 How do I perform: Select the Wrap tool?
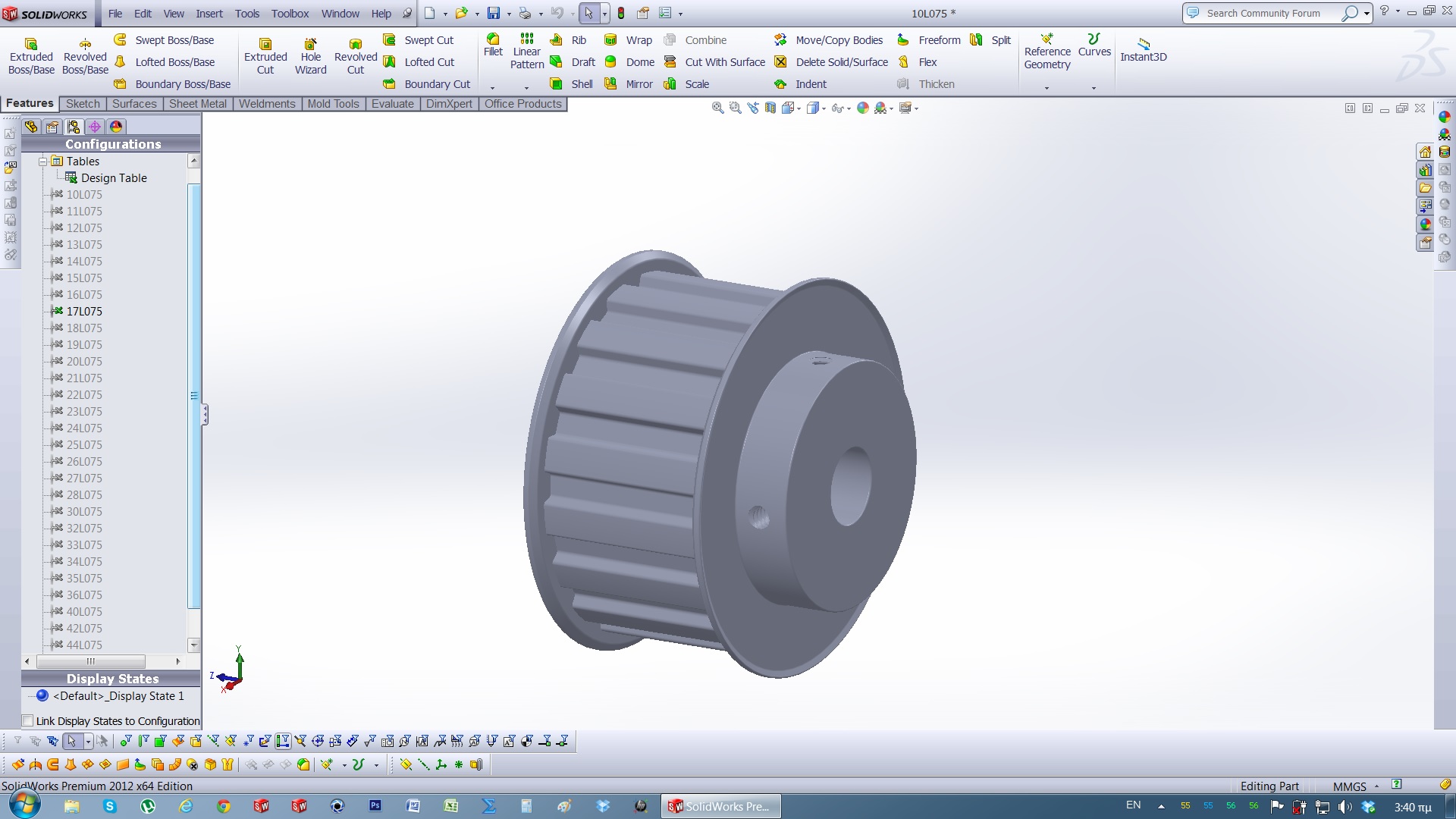[629, 40]
